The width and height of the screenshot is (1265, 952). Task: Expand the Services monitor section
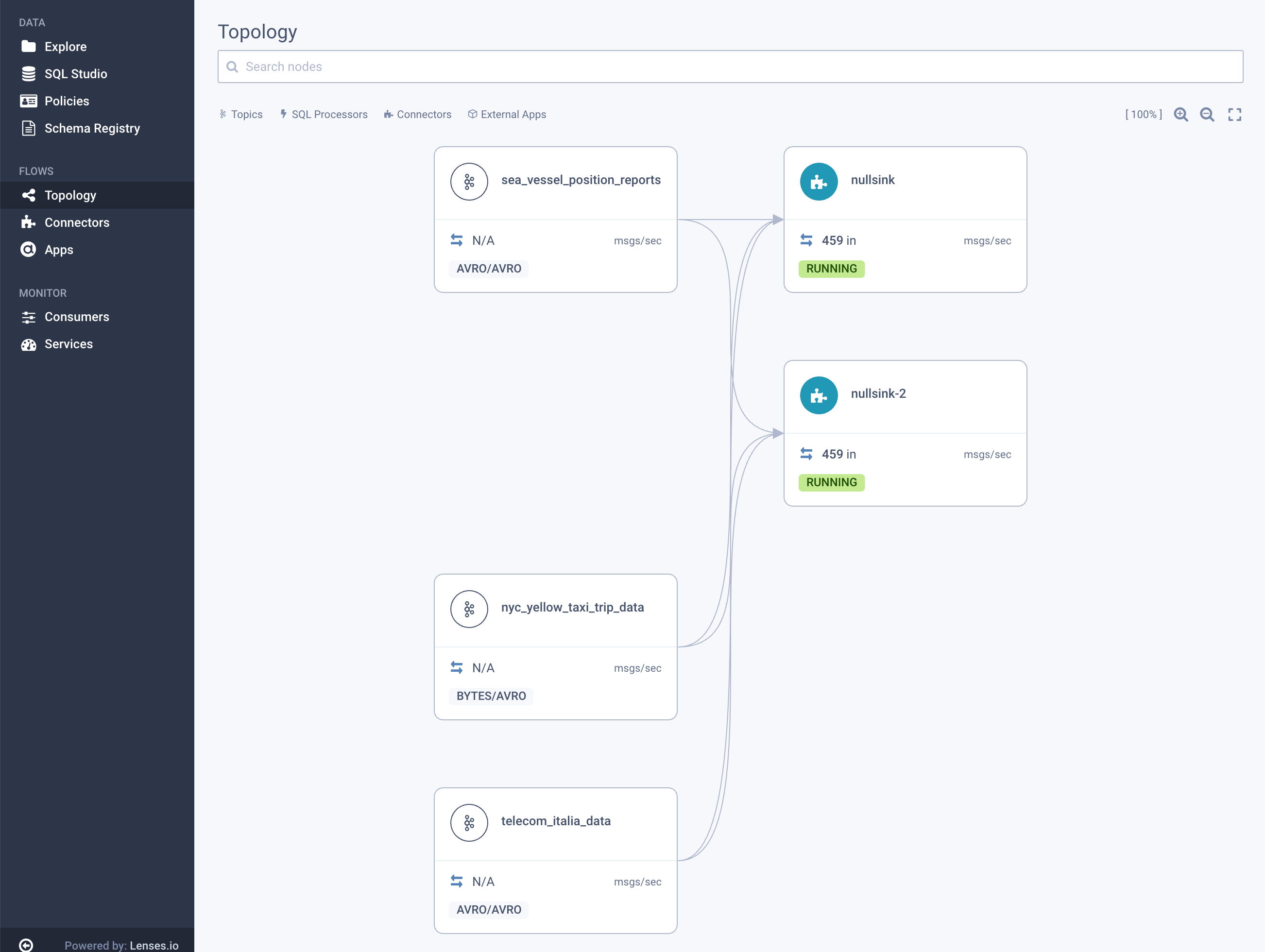[68, 344]
